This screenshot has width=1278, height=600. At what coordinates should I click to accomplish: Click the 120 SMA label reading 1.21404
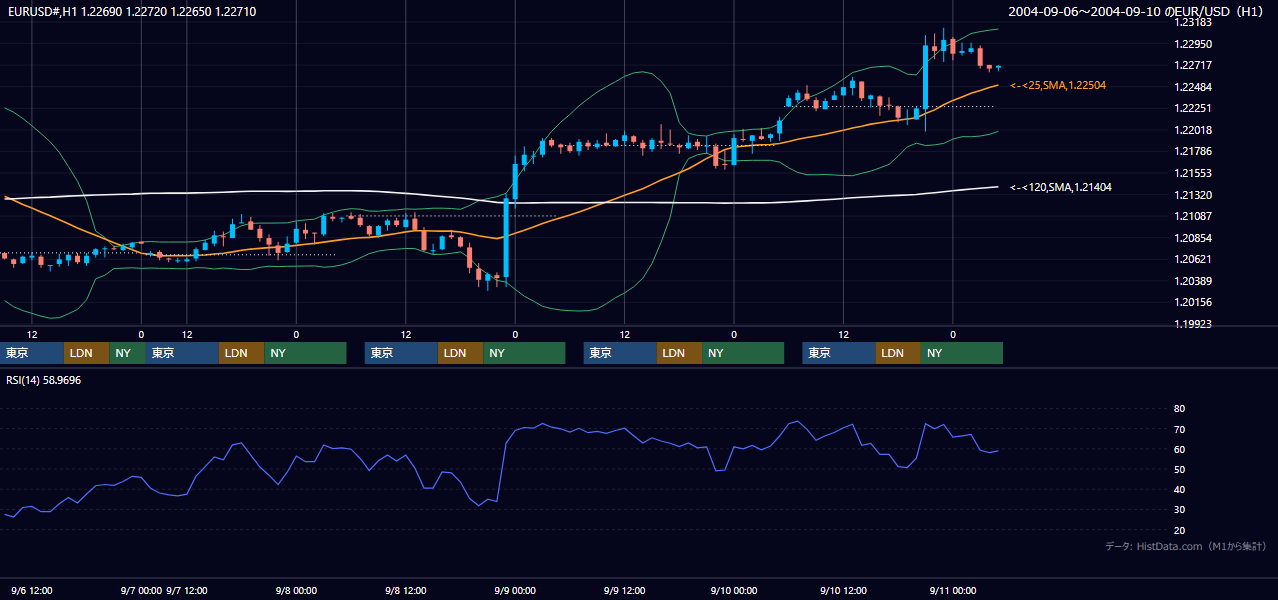pyautogui.click(x=1061, y=187)
